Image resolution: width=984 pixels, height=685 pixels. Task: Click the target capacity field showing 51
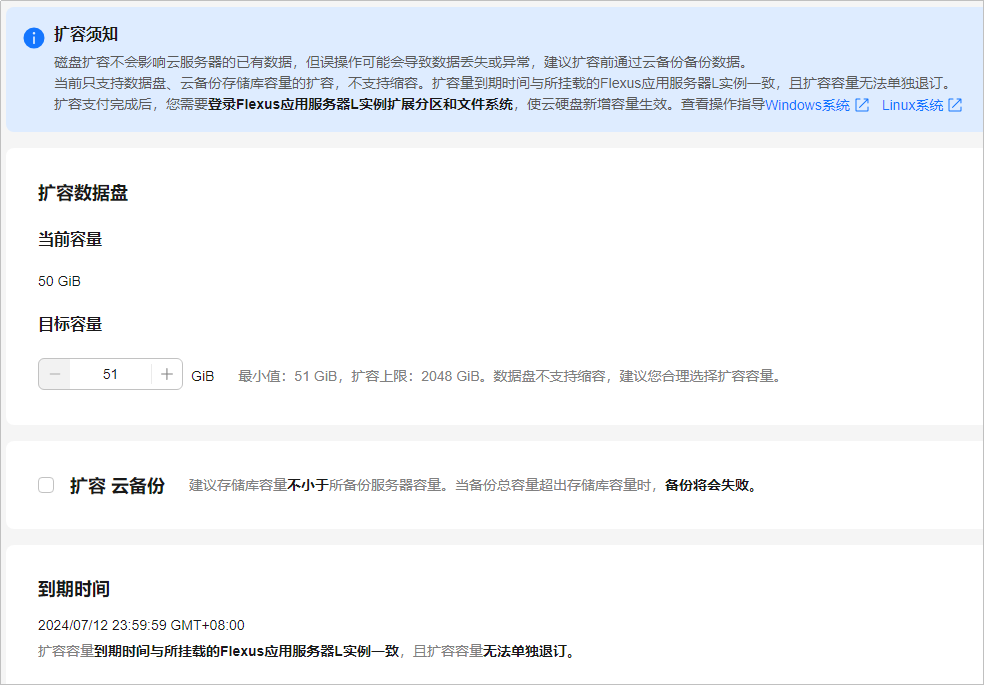pos(110,374)
